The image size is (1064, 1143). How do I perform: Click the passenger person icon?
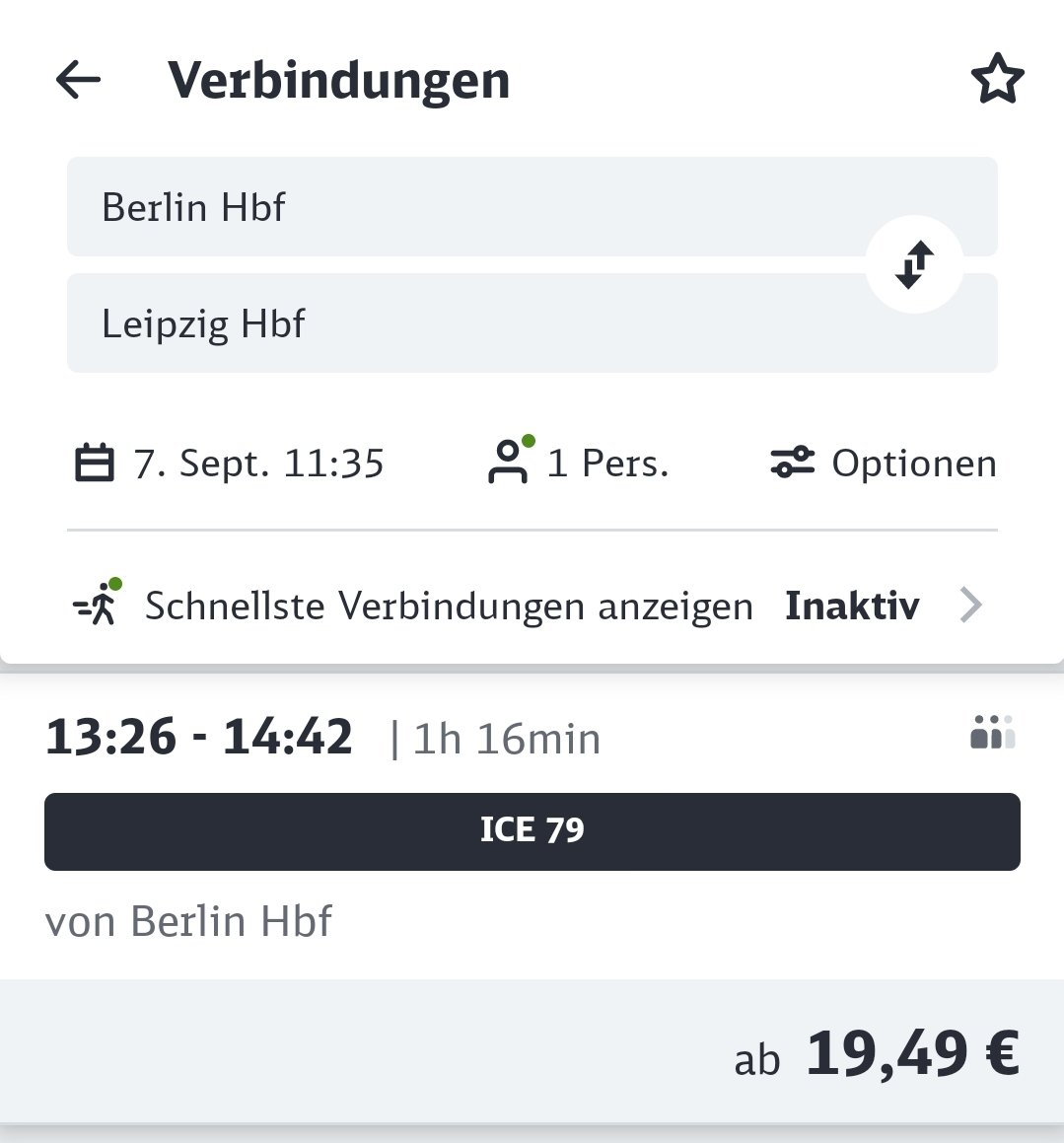(x=508, y=462)
